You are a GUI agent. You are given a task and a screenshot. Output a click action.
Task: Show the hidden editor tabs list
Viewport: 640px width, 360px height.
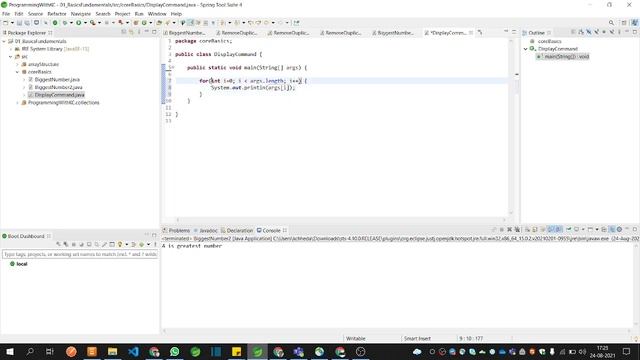click(480, 33)
